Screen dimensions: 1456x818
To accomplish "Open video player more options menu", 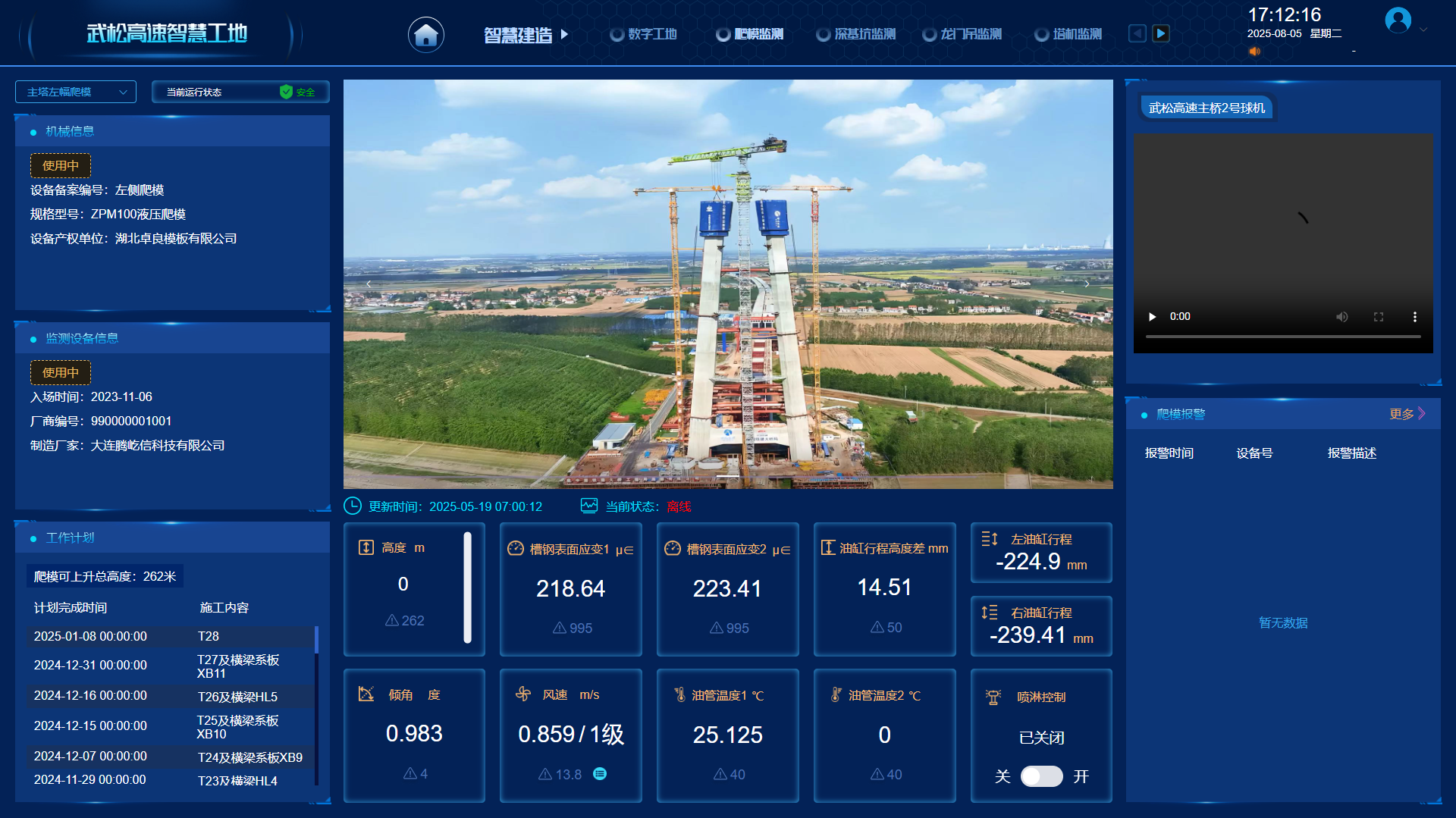I will tap(1414, 317).
